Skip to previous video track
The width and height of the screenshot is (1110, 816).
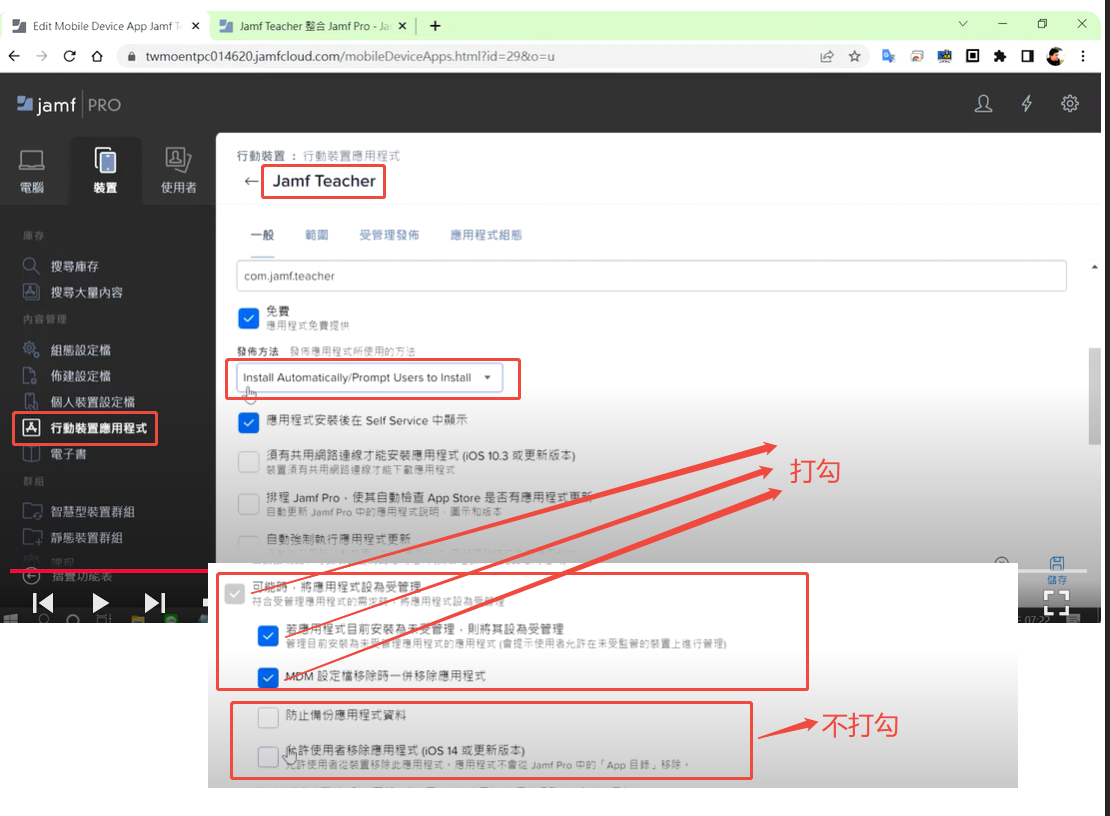tap(43, 603)
